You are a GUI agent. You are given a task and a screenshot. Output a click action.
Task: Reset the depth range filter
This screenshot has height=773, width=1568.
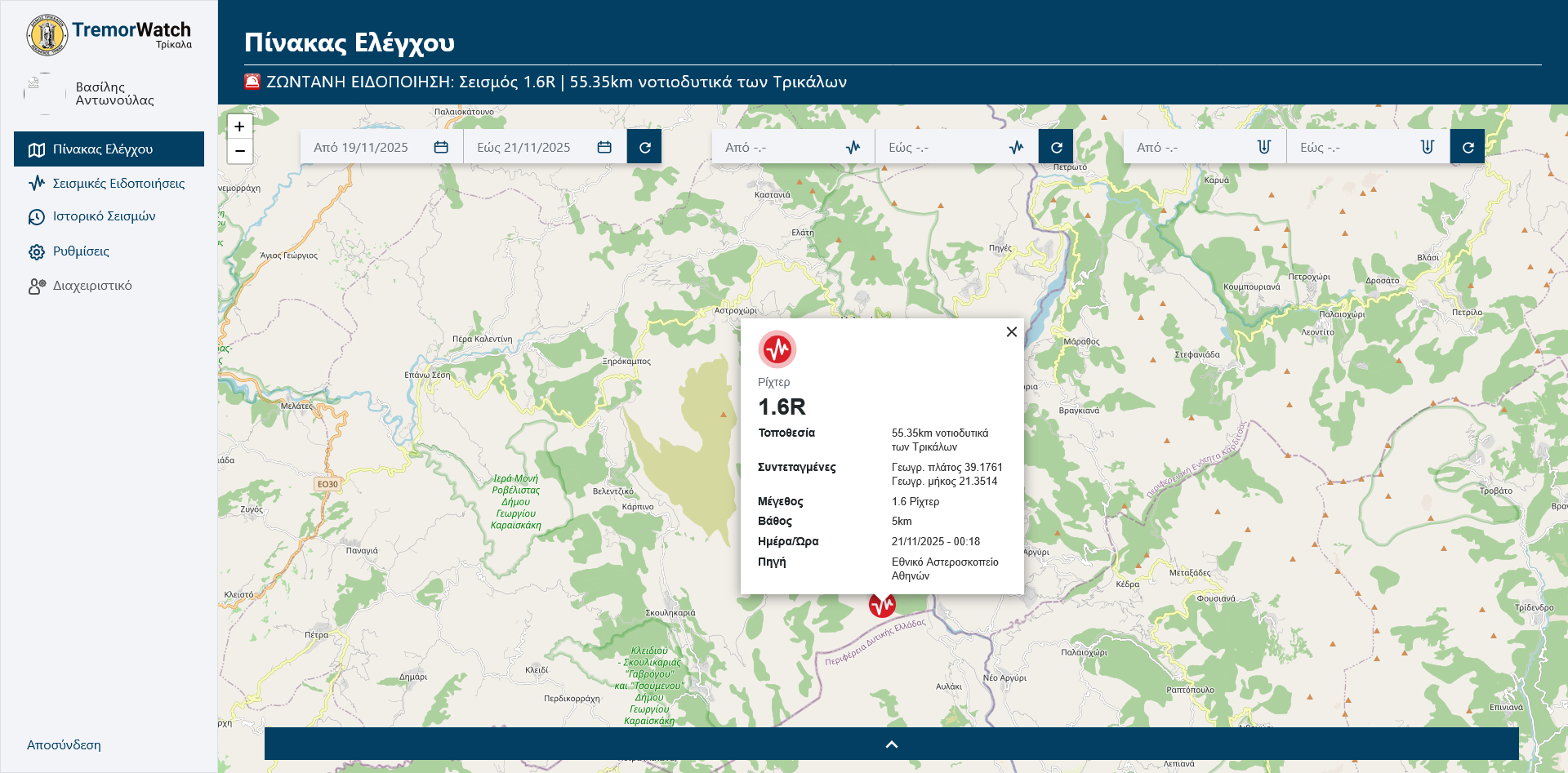pos(1468,148)
